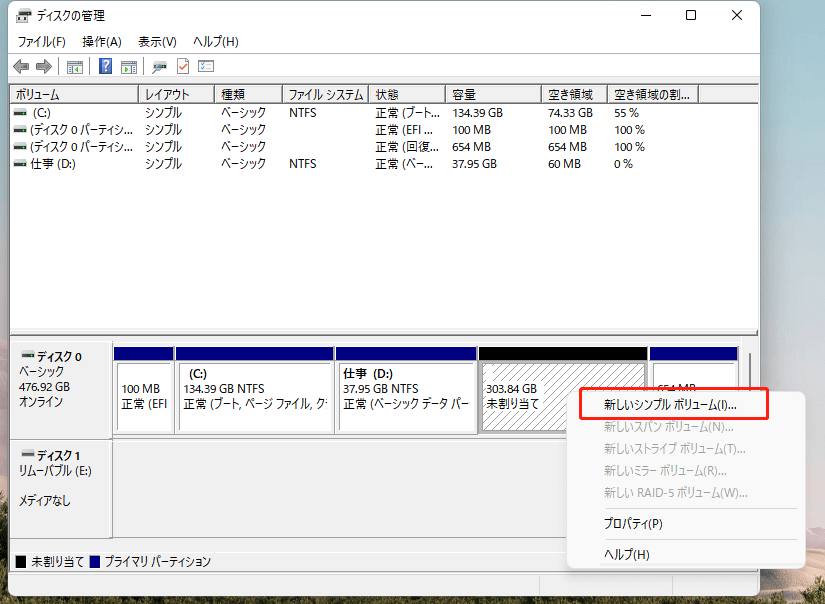
Task: Select 新しいシンプル ボリューム(I)... from context menu
Action: [x=670, y=405]
